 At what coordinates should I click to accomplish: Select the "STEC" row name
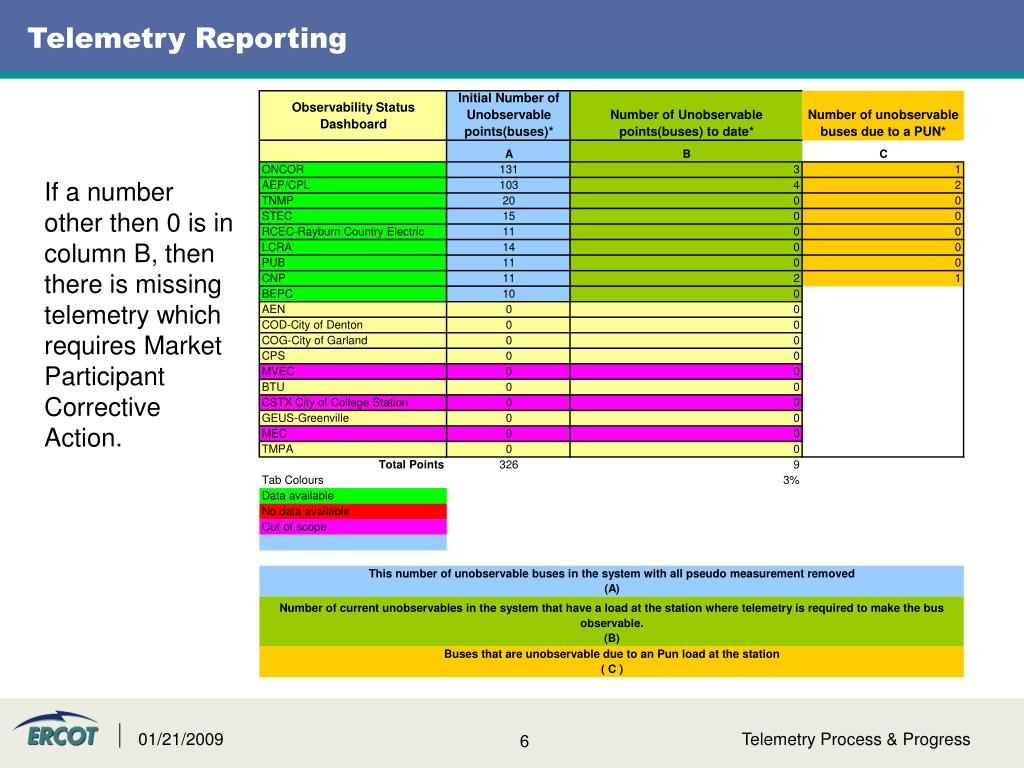[x=353, y=216]
